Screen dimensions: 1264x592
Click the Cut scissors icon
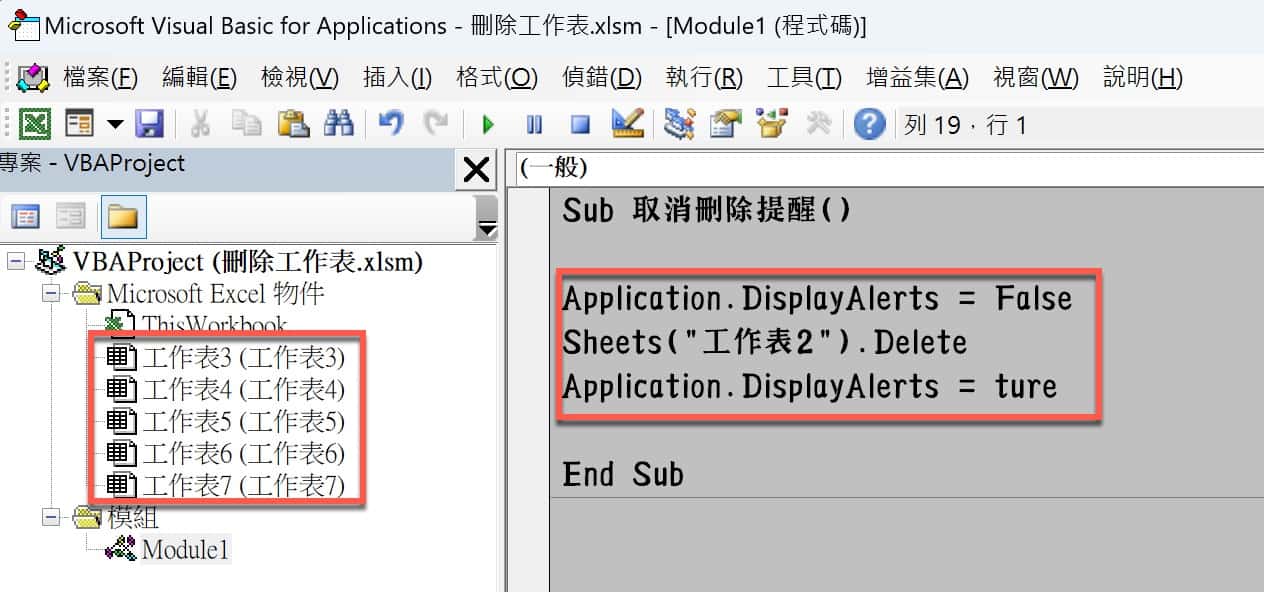200,124
